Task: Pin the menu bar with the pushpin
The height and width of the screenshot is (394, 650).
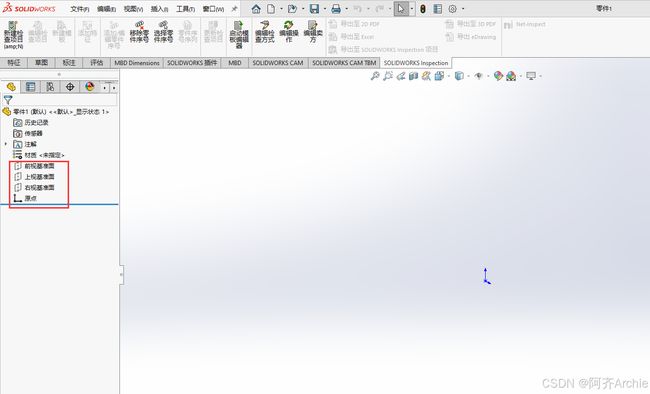Action: [235, 9]
